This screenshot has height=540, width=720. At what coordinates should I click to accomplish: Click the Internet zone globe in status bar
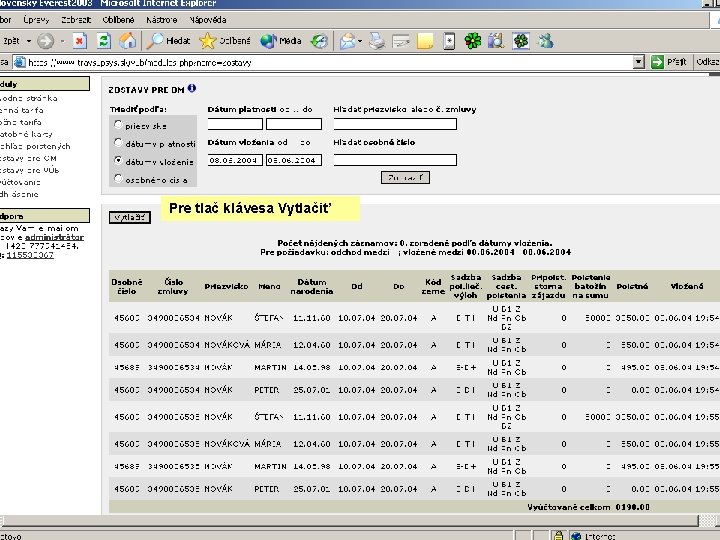click(576, 535)
